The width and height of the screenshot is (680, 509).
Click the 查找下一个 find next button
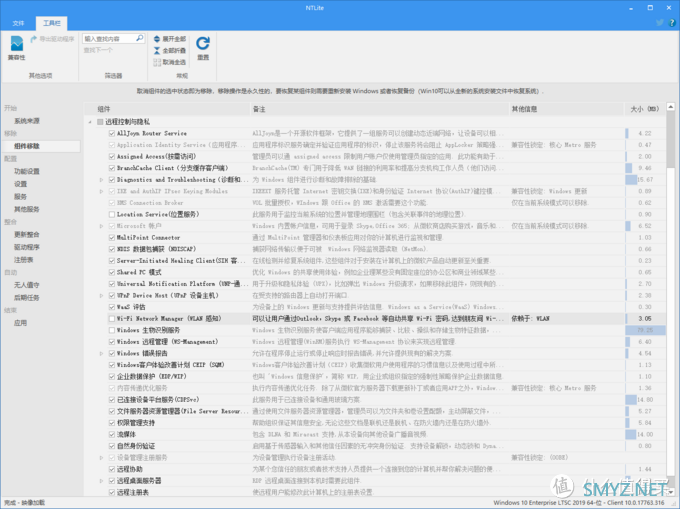pos(98,50)
